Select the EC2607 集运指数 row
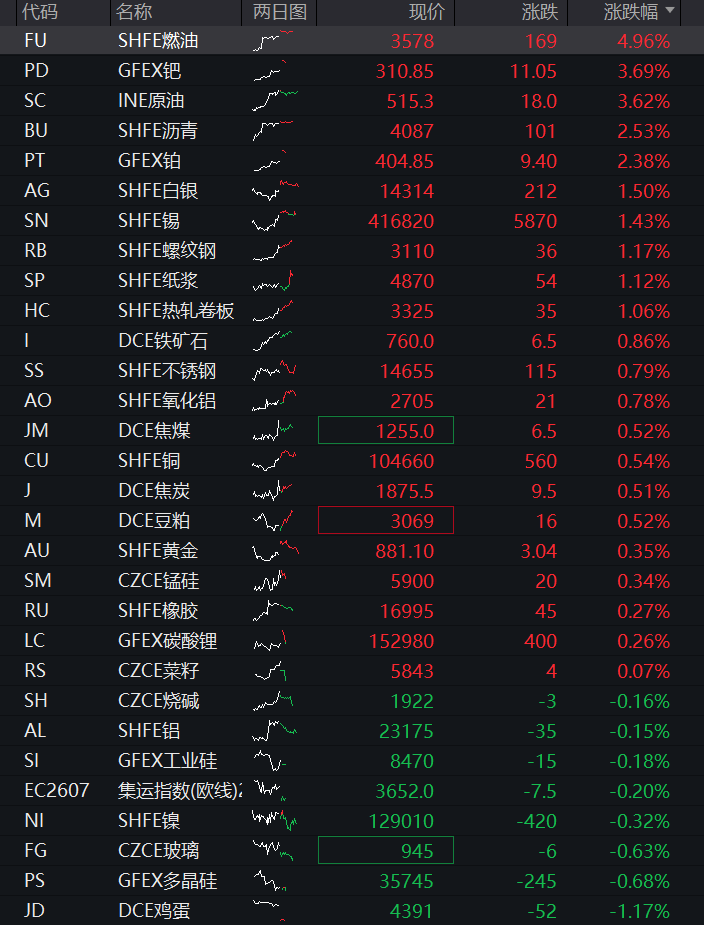This screenshot has width=704, height=925. pos(352,790)
